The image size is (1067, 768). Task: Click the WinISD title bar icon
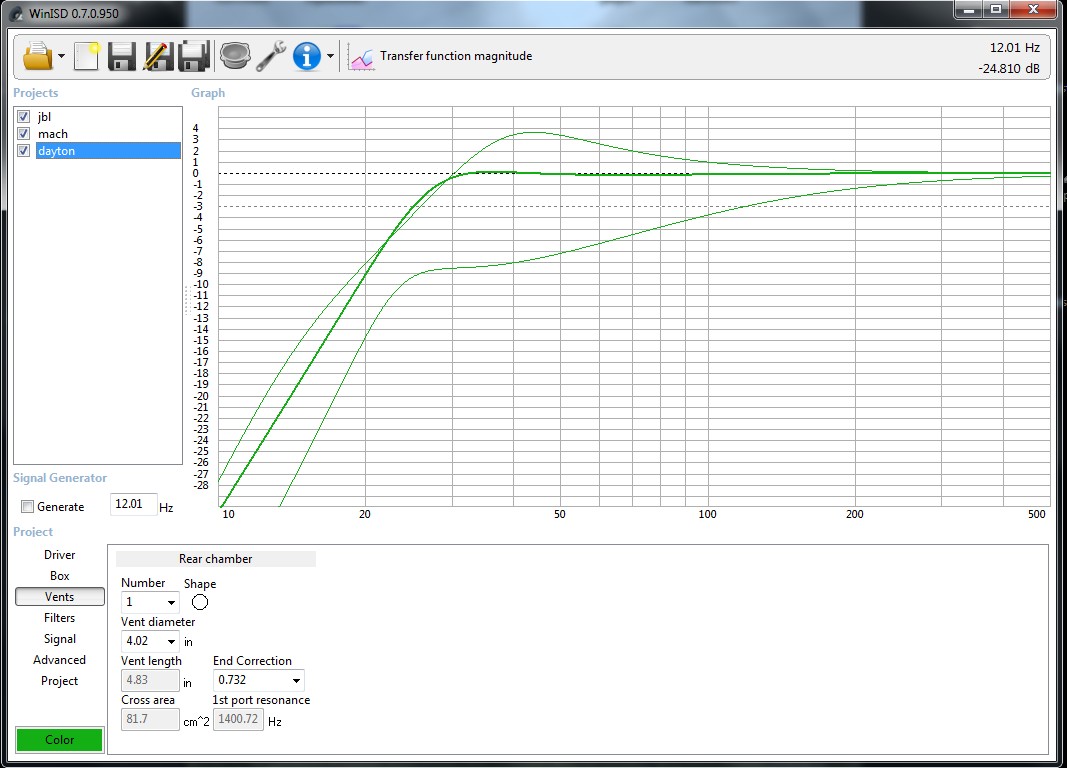click(x=17, y=13)
